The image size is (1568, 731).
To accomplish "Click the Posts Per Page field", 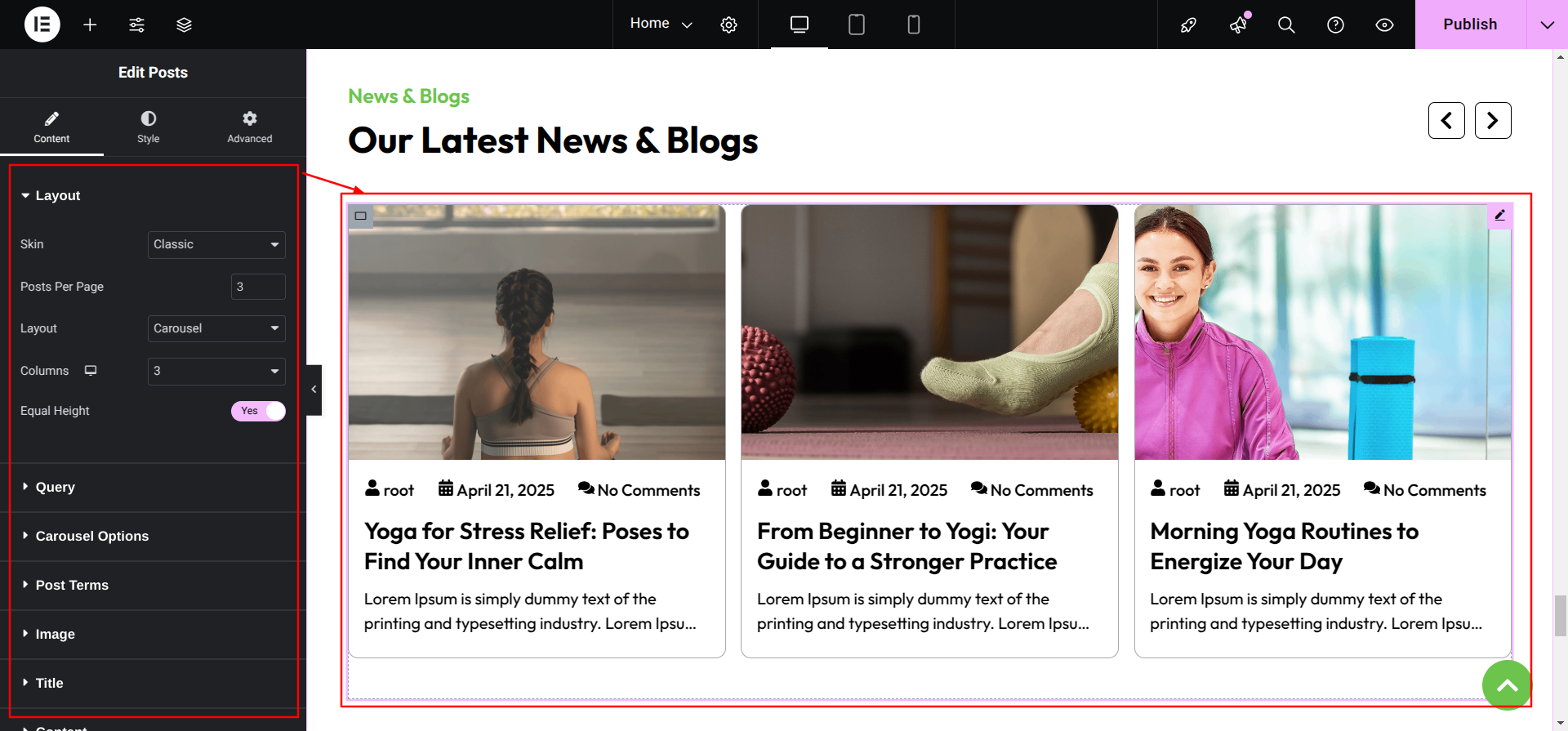I will pyautogui.click(x=258, y=287).
